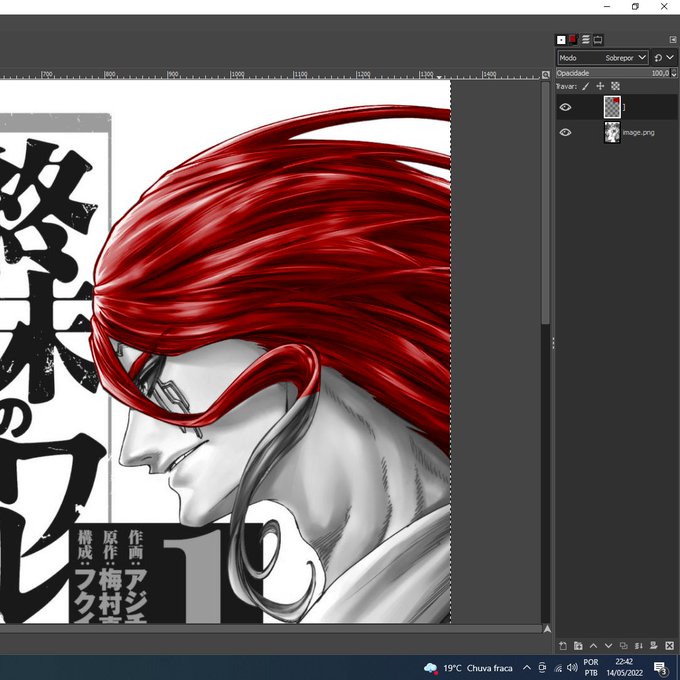Select the image.png layer thumbnail
Screen dimensions: 680x680
click(612, 132)
